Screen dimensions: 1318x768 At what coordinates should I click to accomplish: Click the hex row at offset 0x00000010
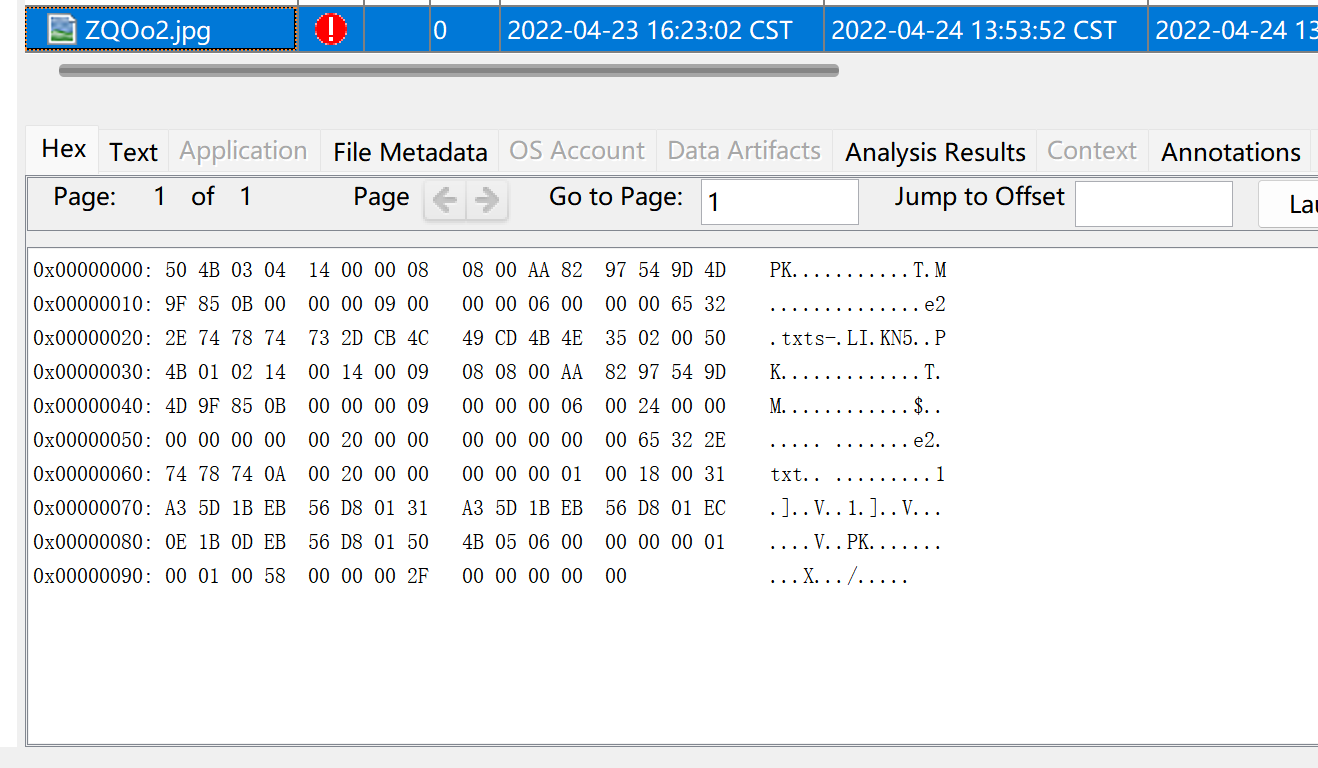[490, 304]
